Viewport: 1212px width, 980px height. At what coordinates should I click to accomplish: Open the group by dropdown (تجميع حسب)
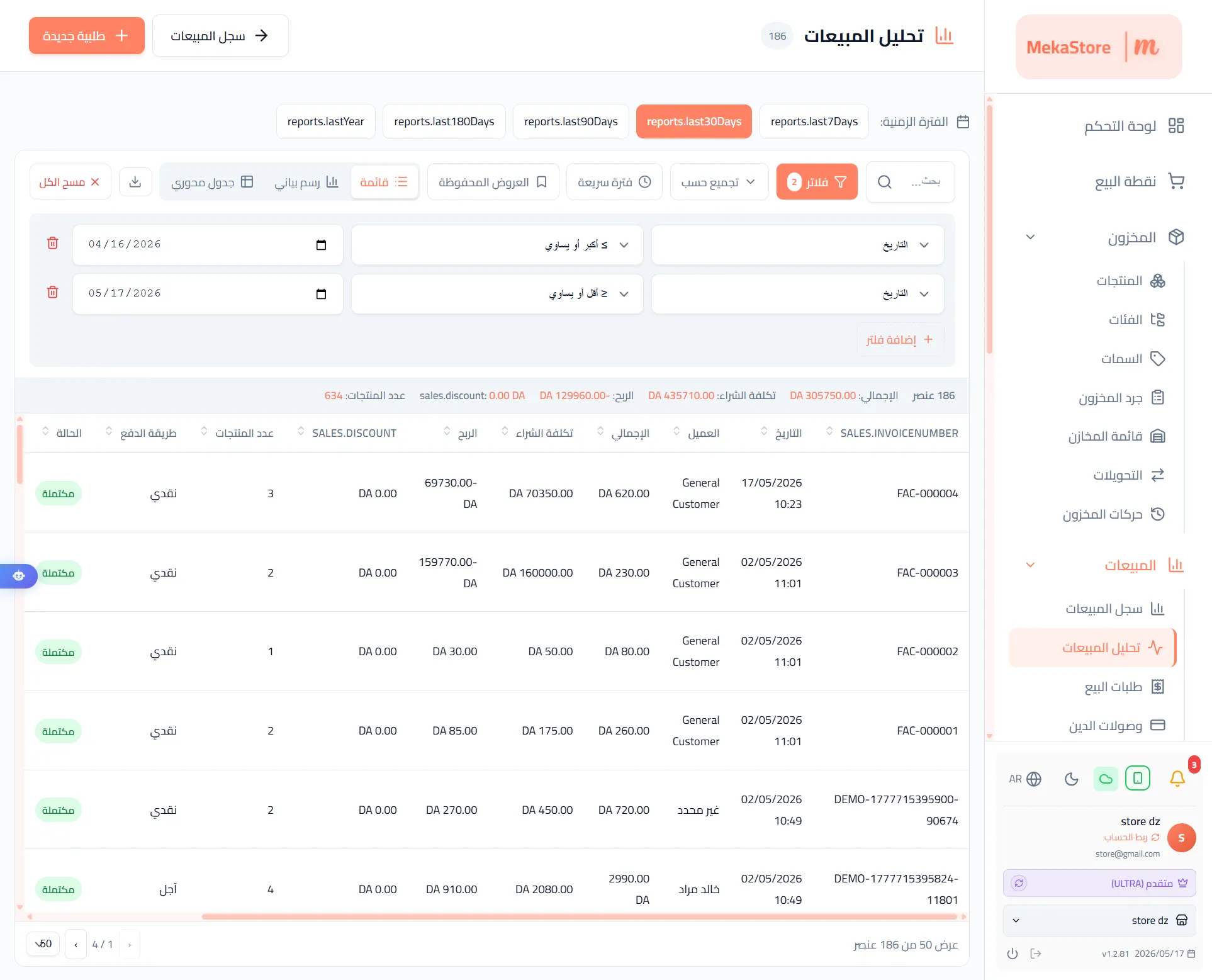coord(719,182)
